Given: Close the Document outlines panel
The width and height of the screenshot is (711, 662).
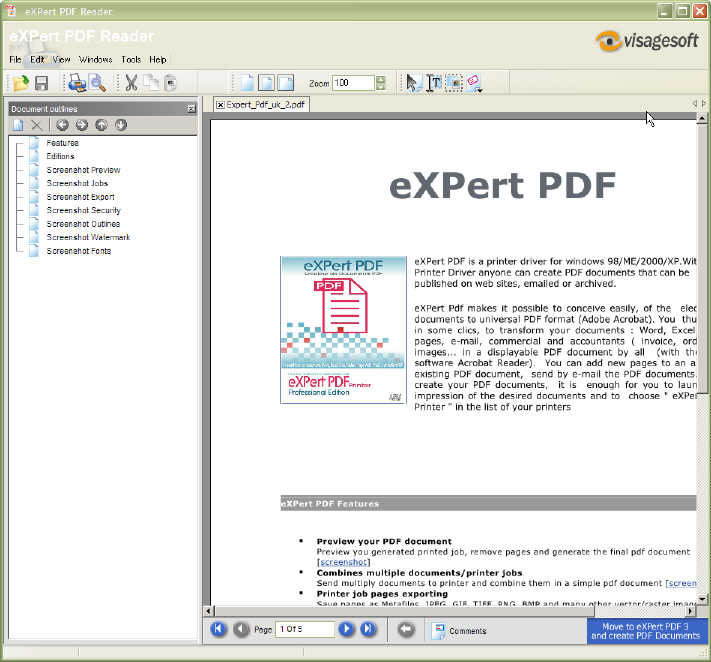Looking at the screenshot, I should (191, 109).
